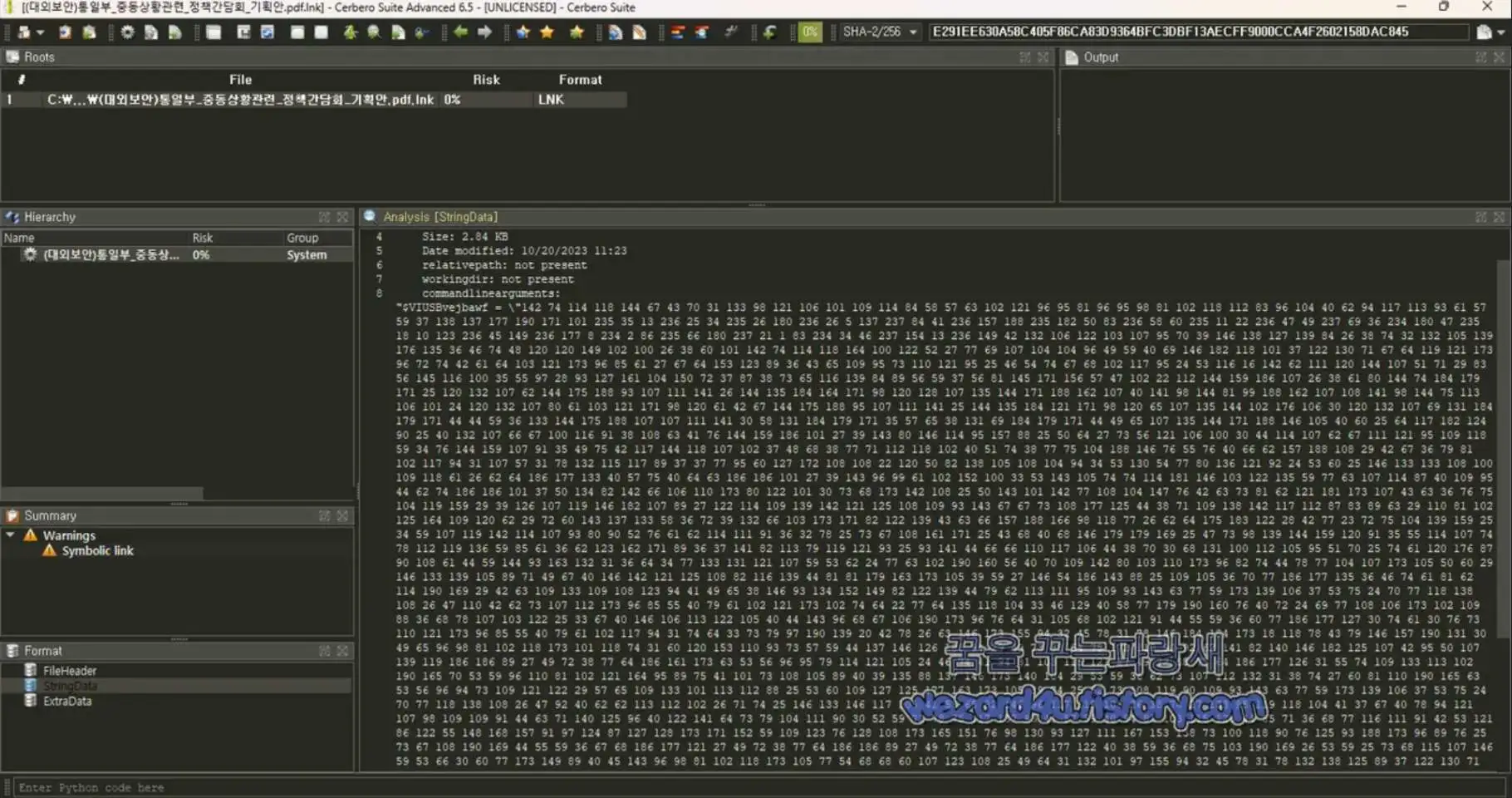The image size is (1512, 798).
Task: Float the Summary panel
Action: [324, 515]
